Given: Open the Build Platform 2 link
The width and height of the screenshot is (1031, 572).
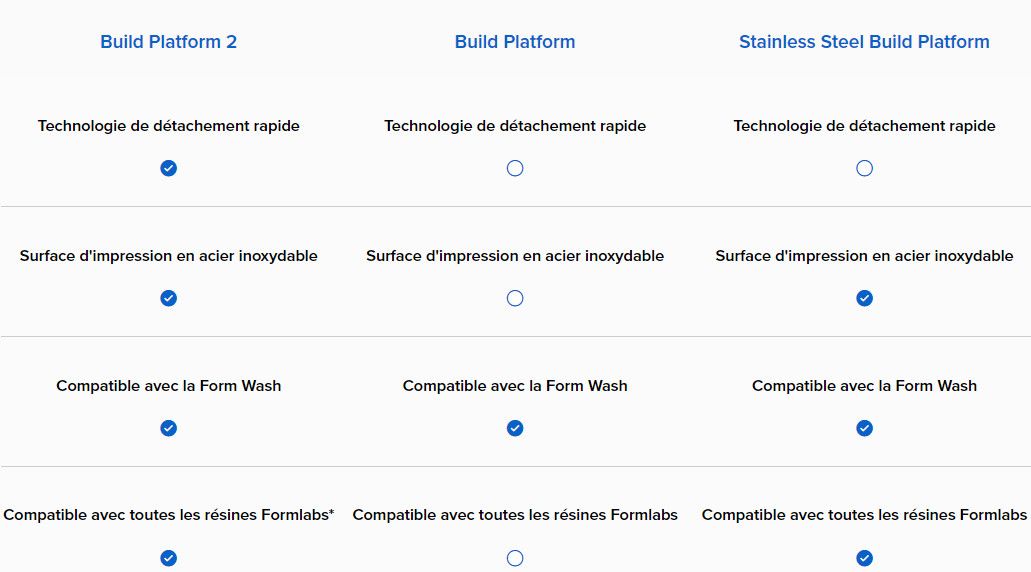Looking at the screenshot, I should pyautogui.click(x=168, y=42).
